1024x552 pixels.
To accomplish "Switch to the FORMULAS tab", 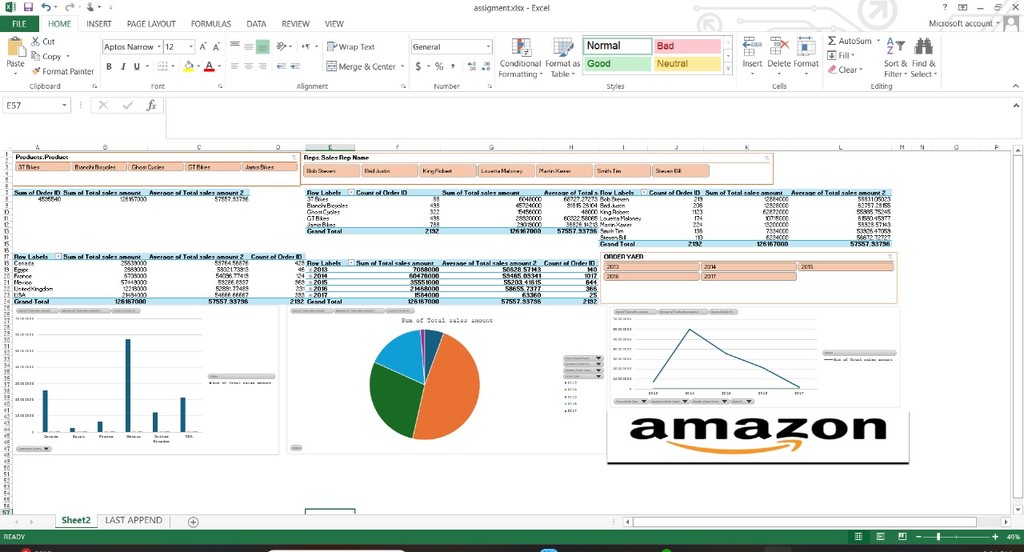I will click(211, 24).
